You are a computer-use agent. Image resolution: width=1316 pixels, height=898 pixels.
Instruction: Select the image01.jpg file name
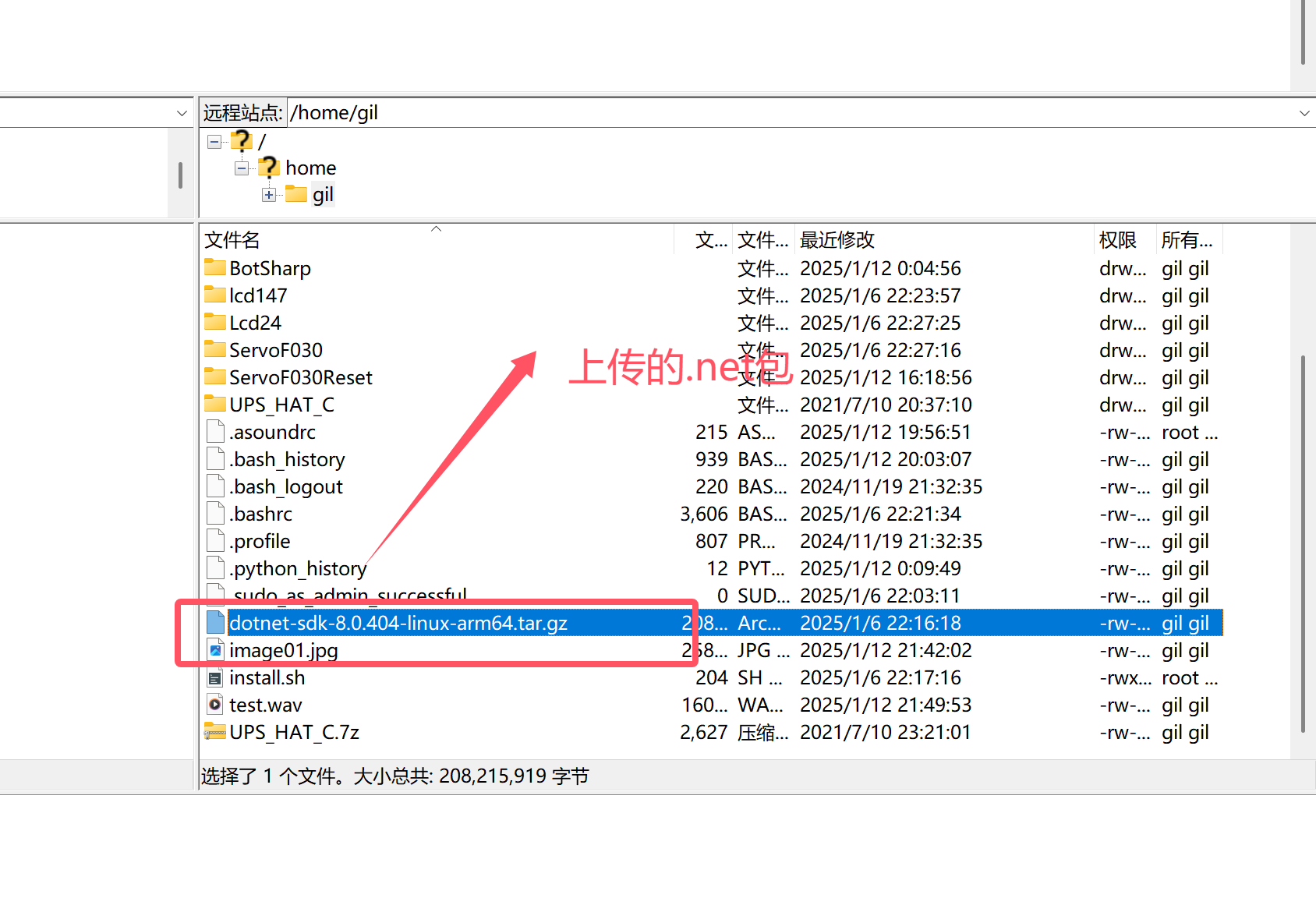pyautogui.click(x=284, y=650)
